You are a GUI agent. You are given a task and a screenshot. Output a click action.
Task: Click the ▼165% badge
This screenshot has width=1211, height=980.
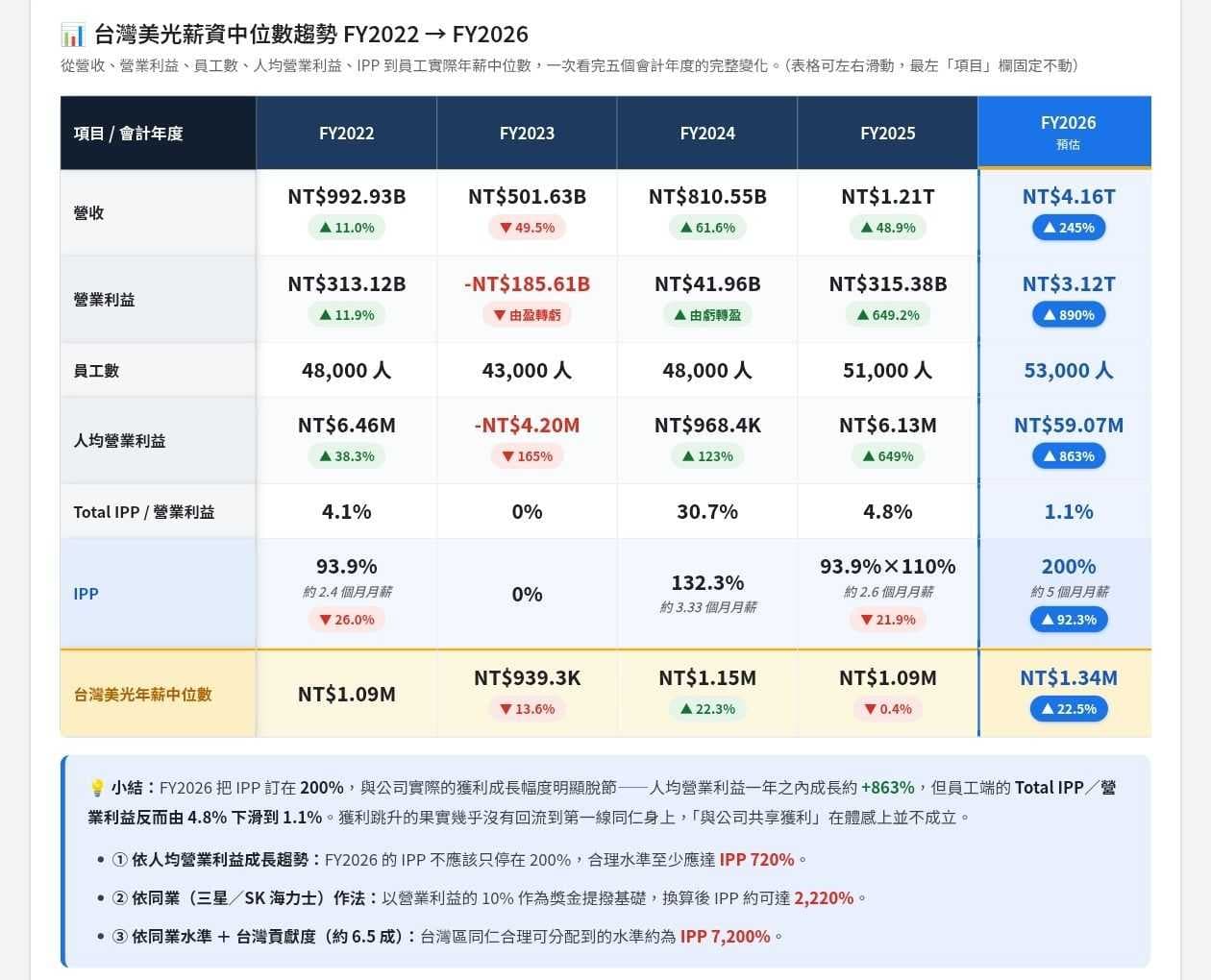pos(527,456)
